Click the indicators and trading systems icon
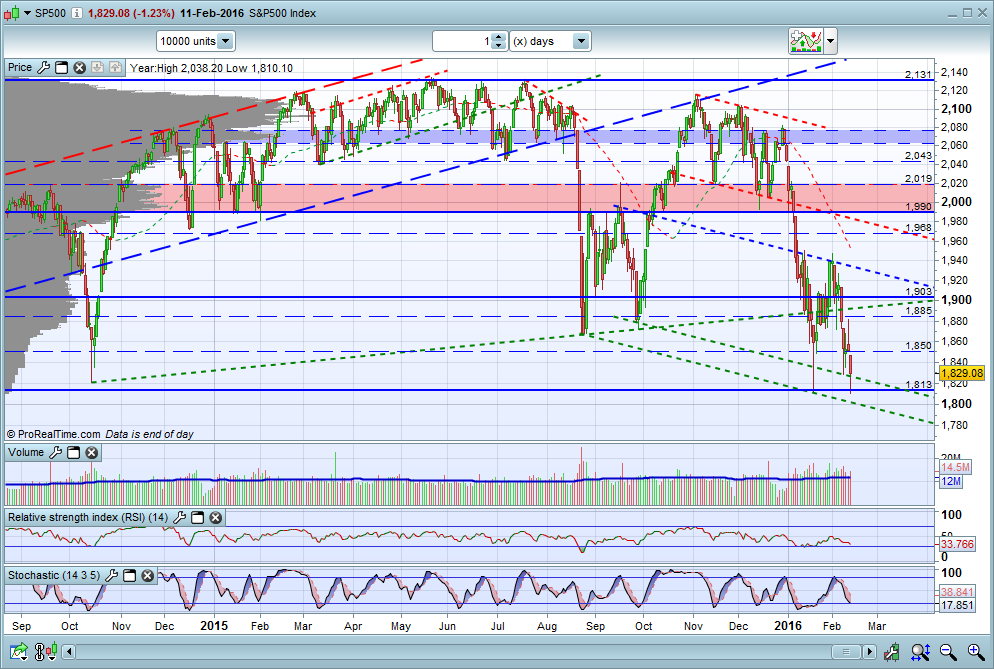Image resolution: width=994 pixels, height=669 pixels. click(x=806, y=41)
